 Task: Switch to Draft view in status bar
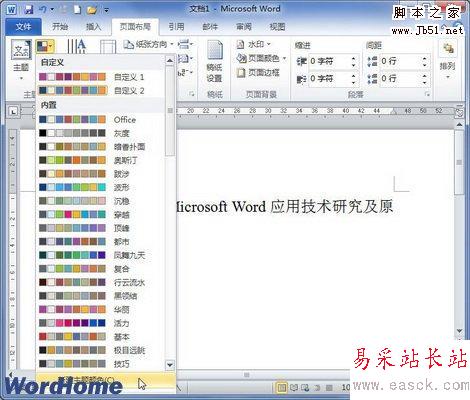click(329, 388)
